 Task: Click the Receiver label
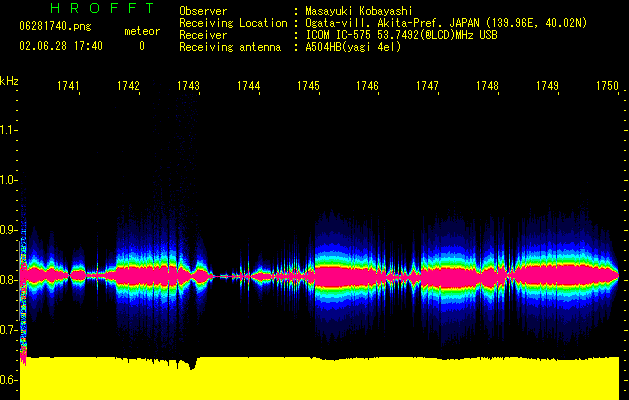[x=203, y=35]
